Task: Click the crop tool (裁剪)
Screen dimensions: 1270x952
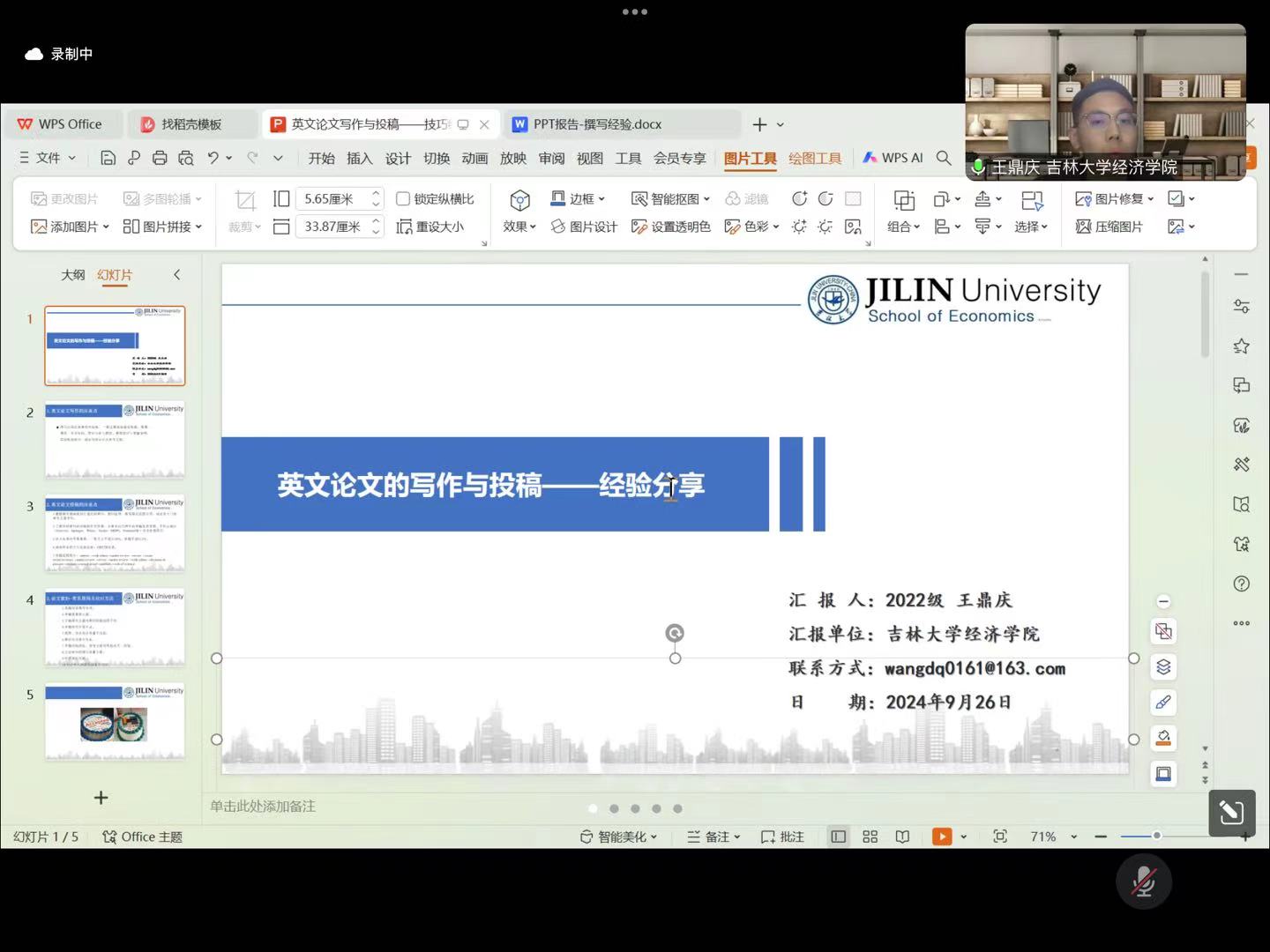Action: (245, 212)
